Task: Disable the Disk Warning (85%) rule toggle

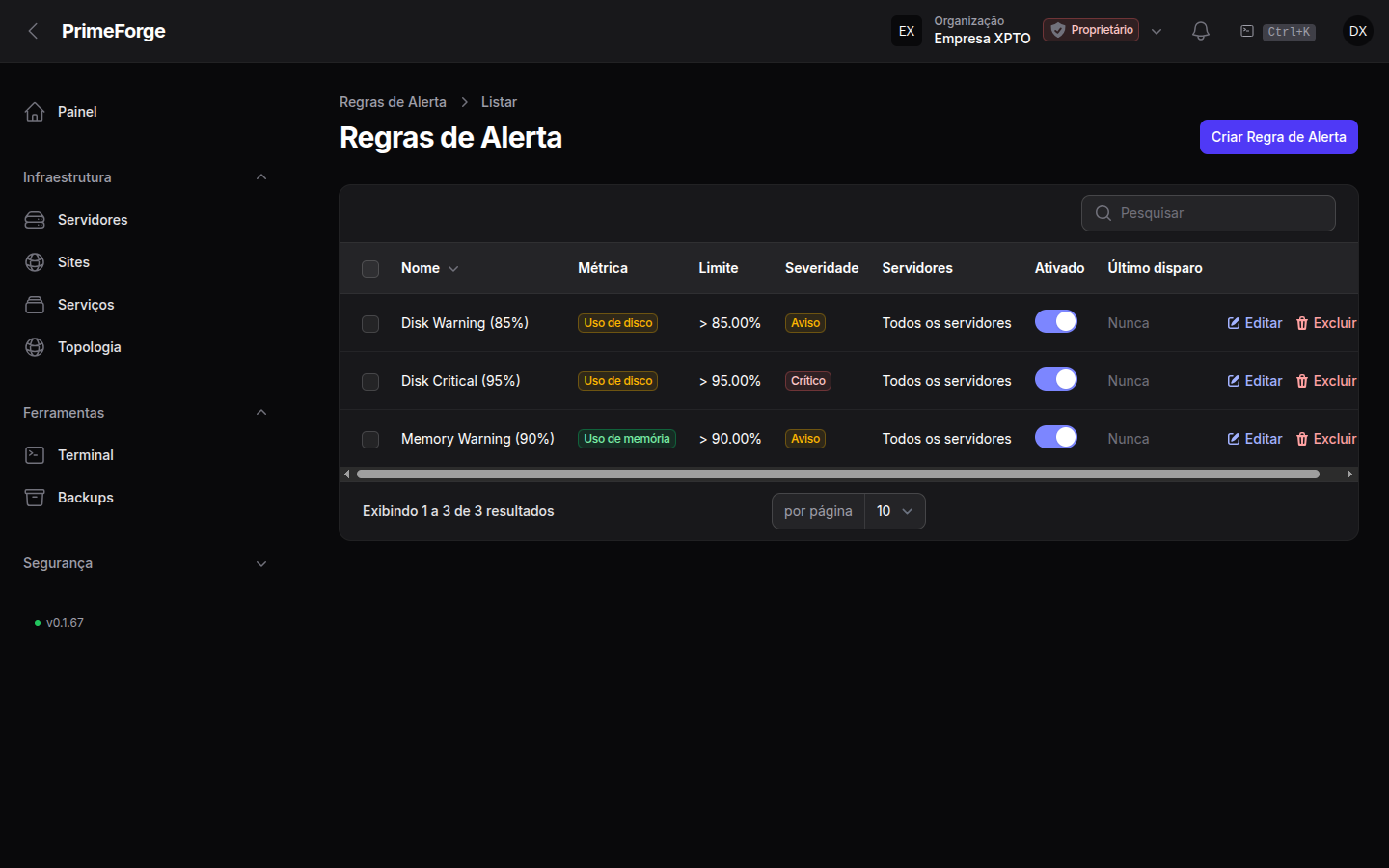Action: [1056, 321]
